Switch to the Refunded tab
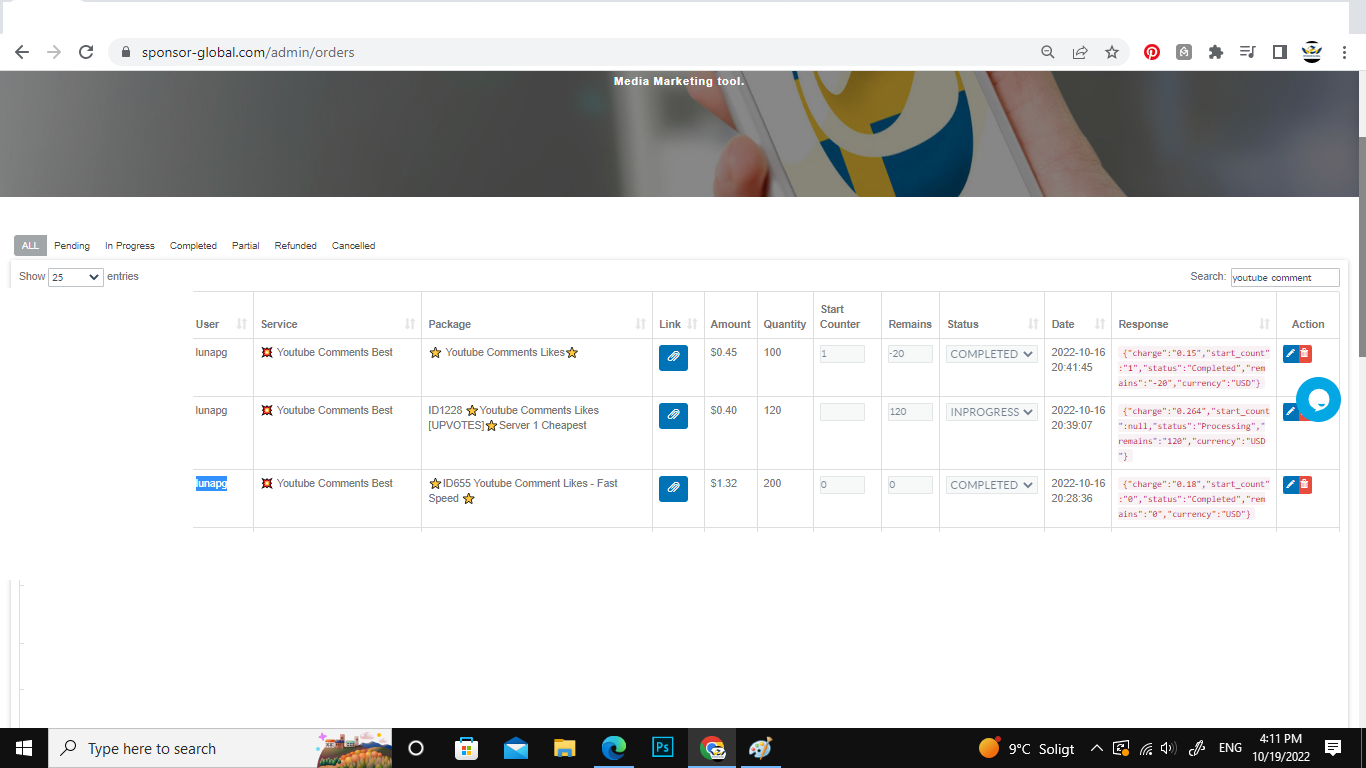Screen dimensions: 1366x768 coord(296,246)
